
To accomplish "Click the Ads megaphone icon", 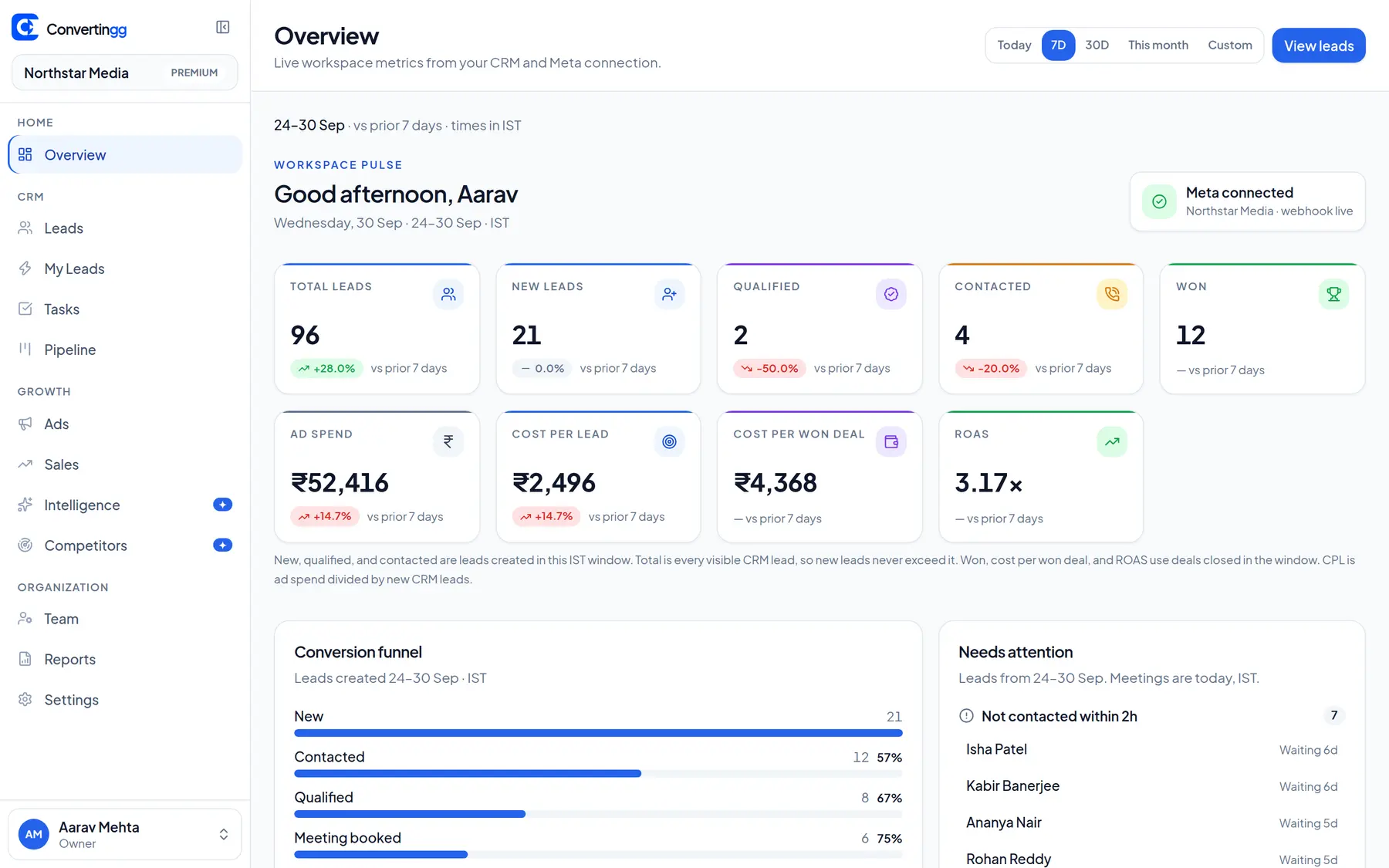I will click(x=25, y=424).
